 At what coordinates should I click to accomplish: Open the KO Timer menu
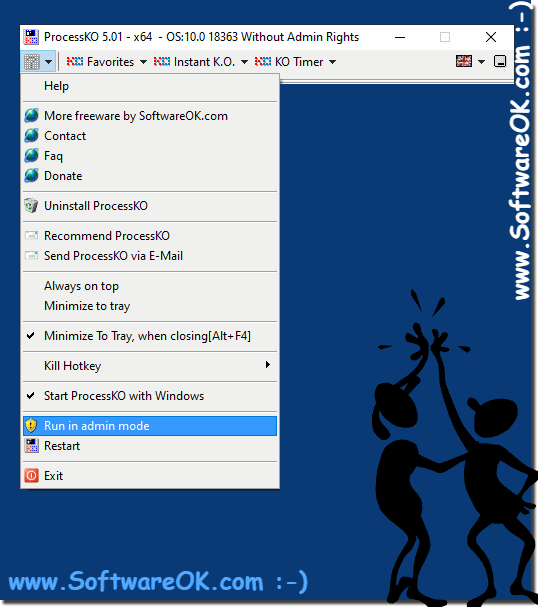[x=289, y=62]
